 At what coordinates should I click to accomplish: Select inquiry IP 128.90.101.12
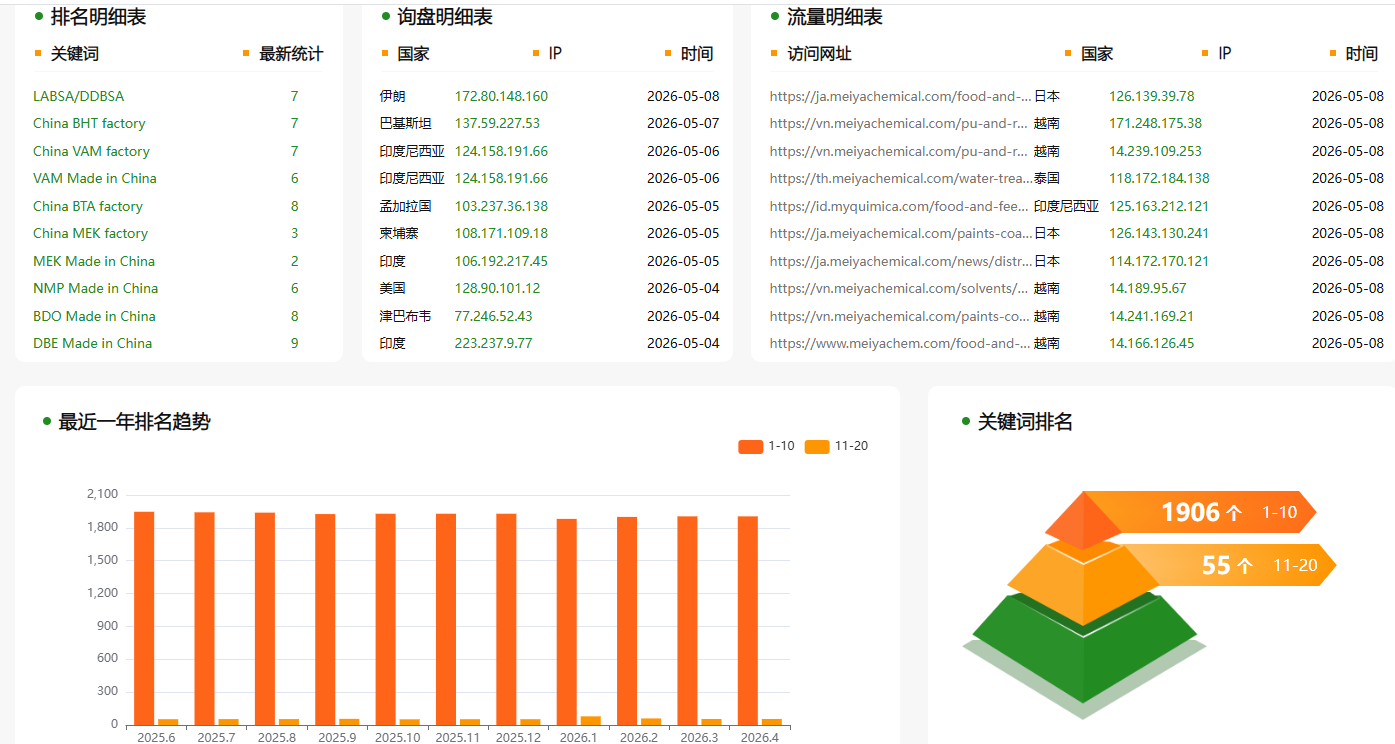click(497, 288)
